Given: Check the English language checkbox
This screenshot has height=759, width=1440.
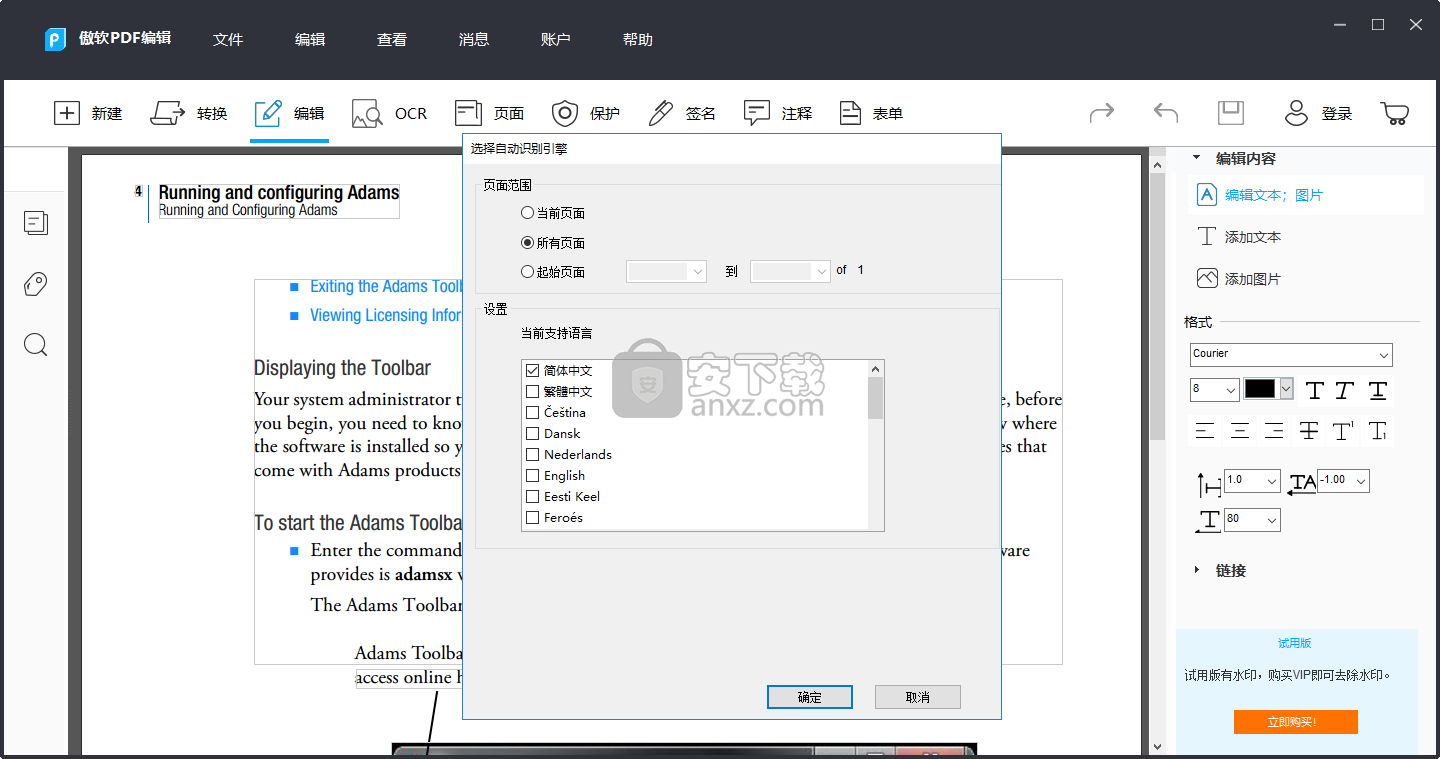Looking at the screenshot, I should point(532,475).
